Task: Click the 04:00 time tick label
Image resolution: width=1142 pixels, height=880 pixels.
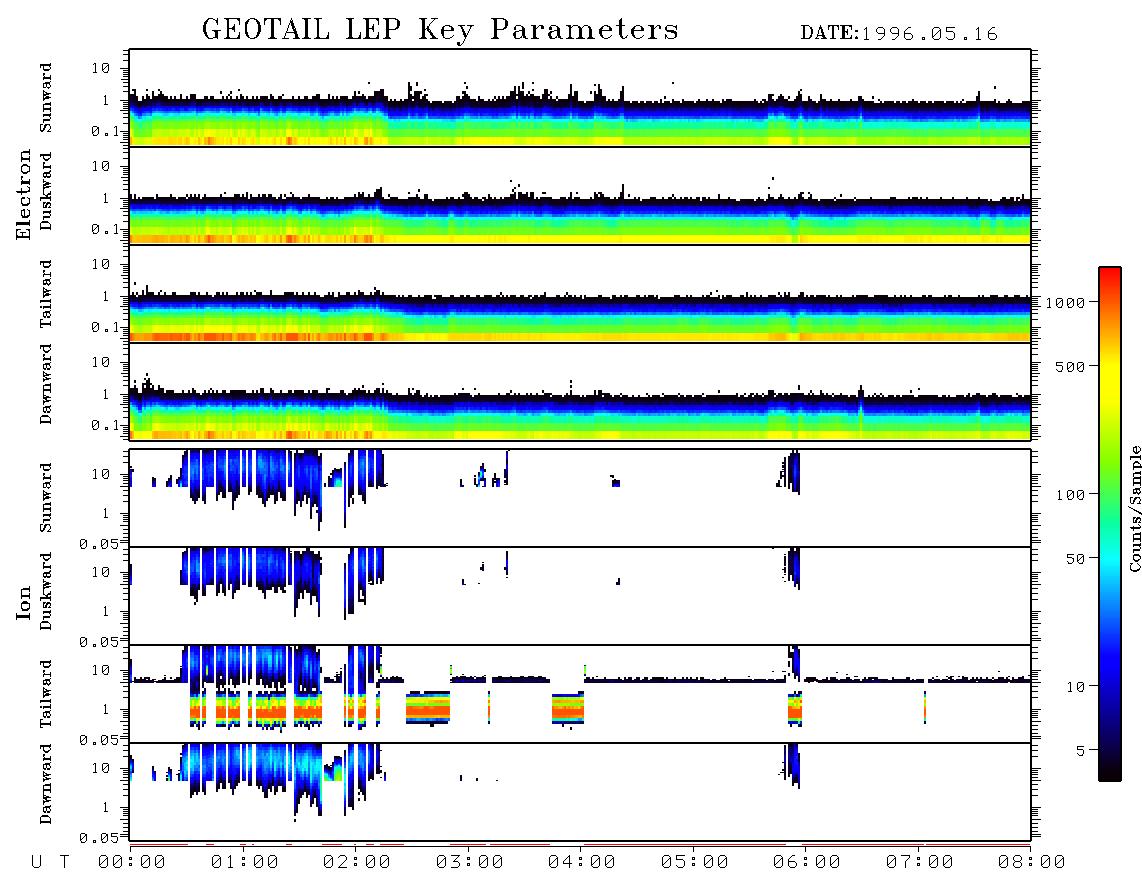Action: pyautogui.click(x=582, y=862)
